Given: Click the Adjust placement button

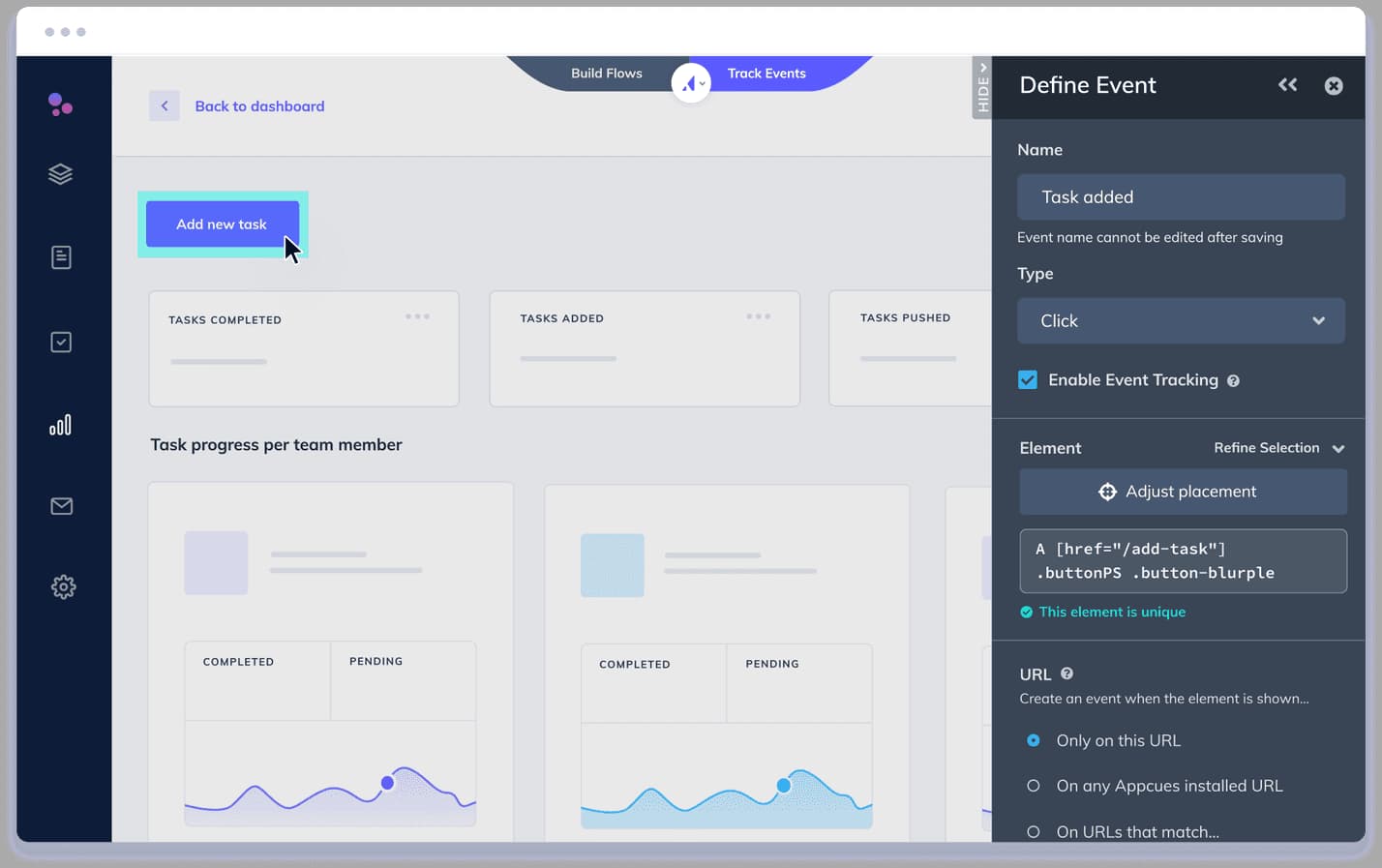Looking at the screenshot, I should pos(1182,492).
